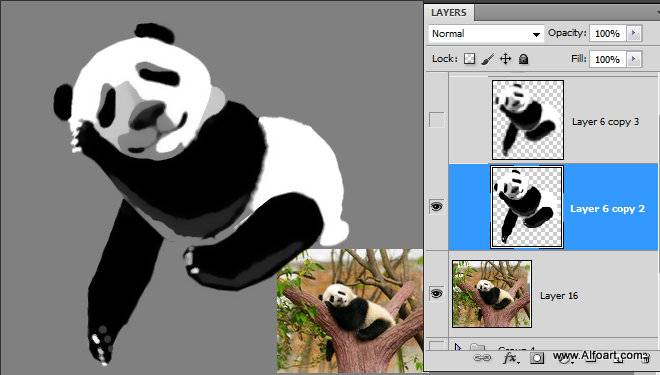Click the Opacity 100% field
Image resolution: width=660 pixels, height=375 pixels.
click(608, 34)
